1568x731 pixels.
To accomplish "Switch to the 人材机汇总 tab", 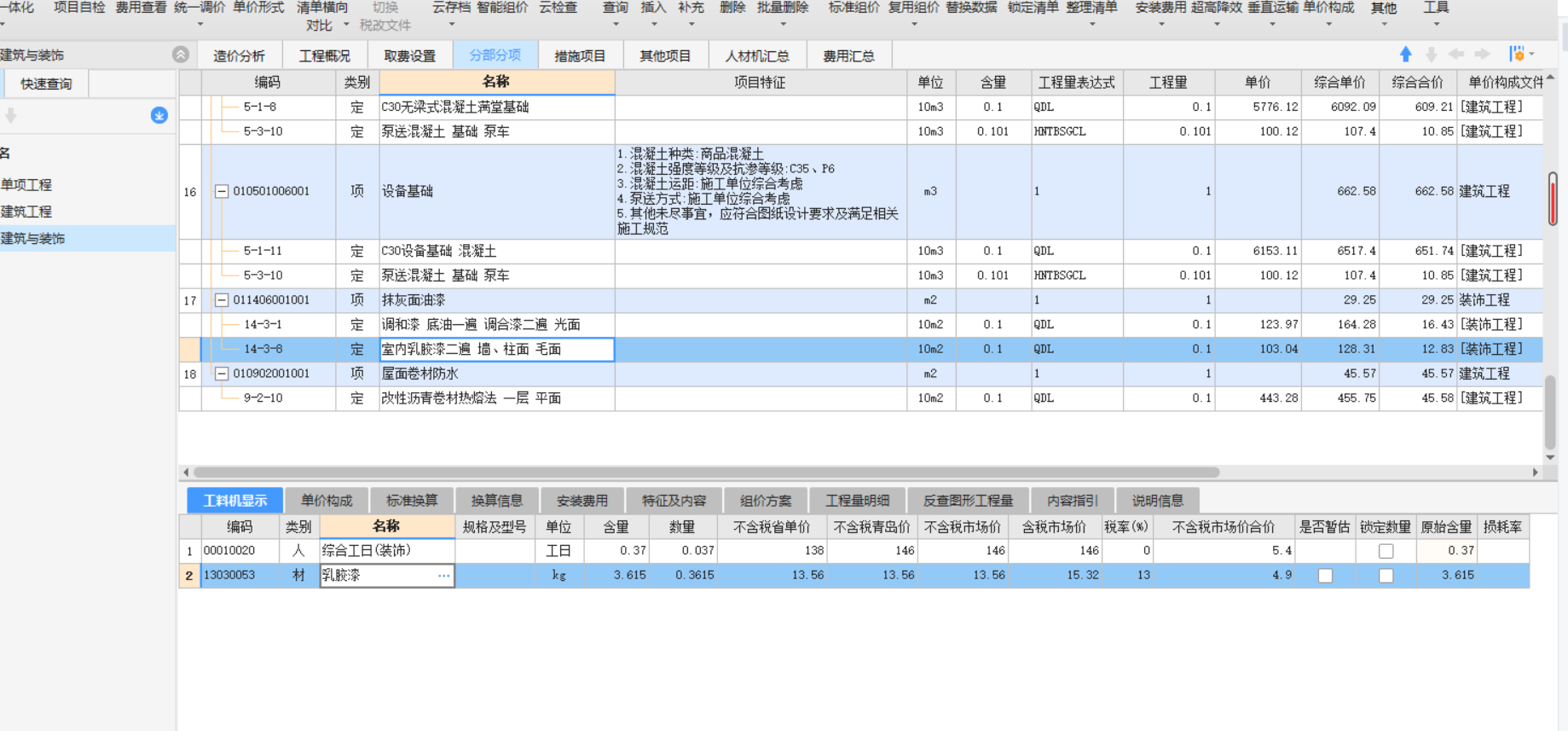I will tap(757, 55).
